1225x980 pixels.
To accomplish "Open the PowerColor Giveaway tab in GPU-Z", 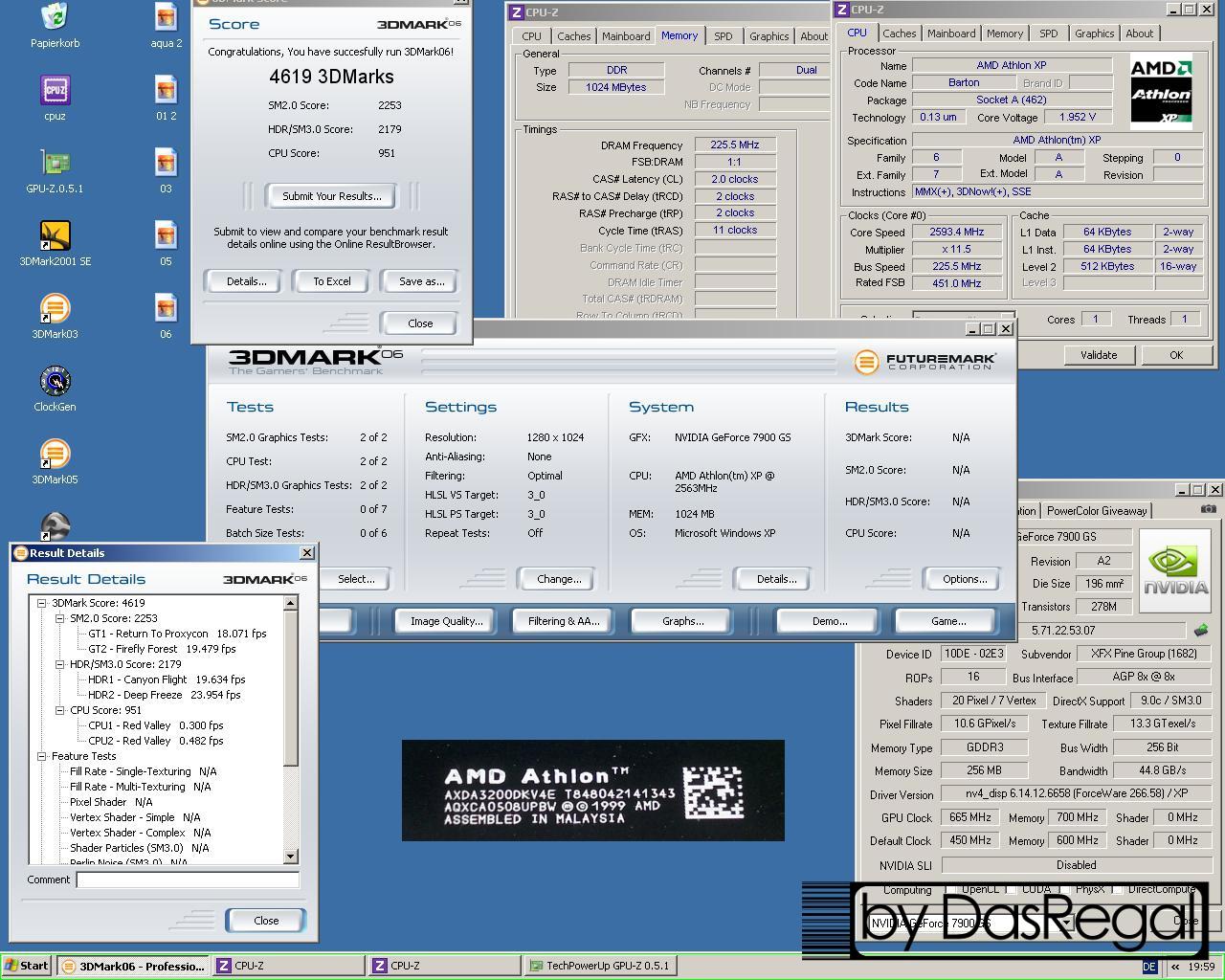I will pyautogui.click(x=1097, y=511).
